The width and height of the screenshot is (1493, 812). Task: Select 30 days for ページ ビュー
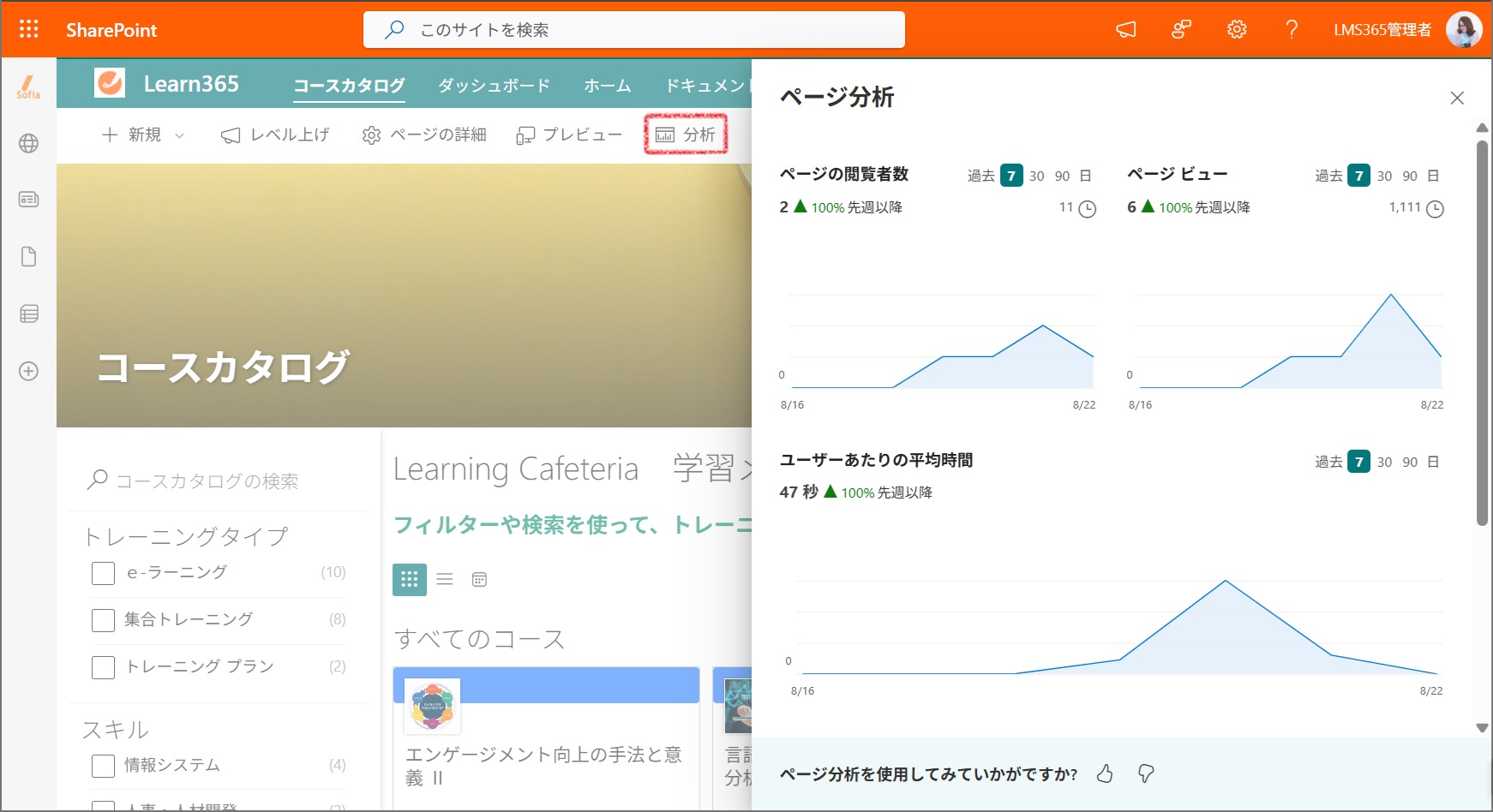pos(1385,176)
